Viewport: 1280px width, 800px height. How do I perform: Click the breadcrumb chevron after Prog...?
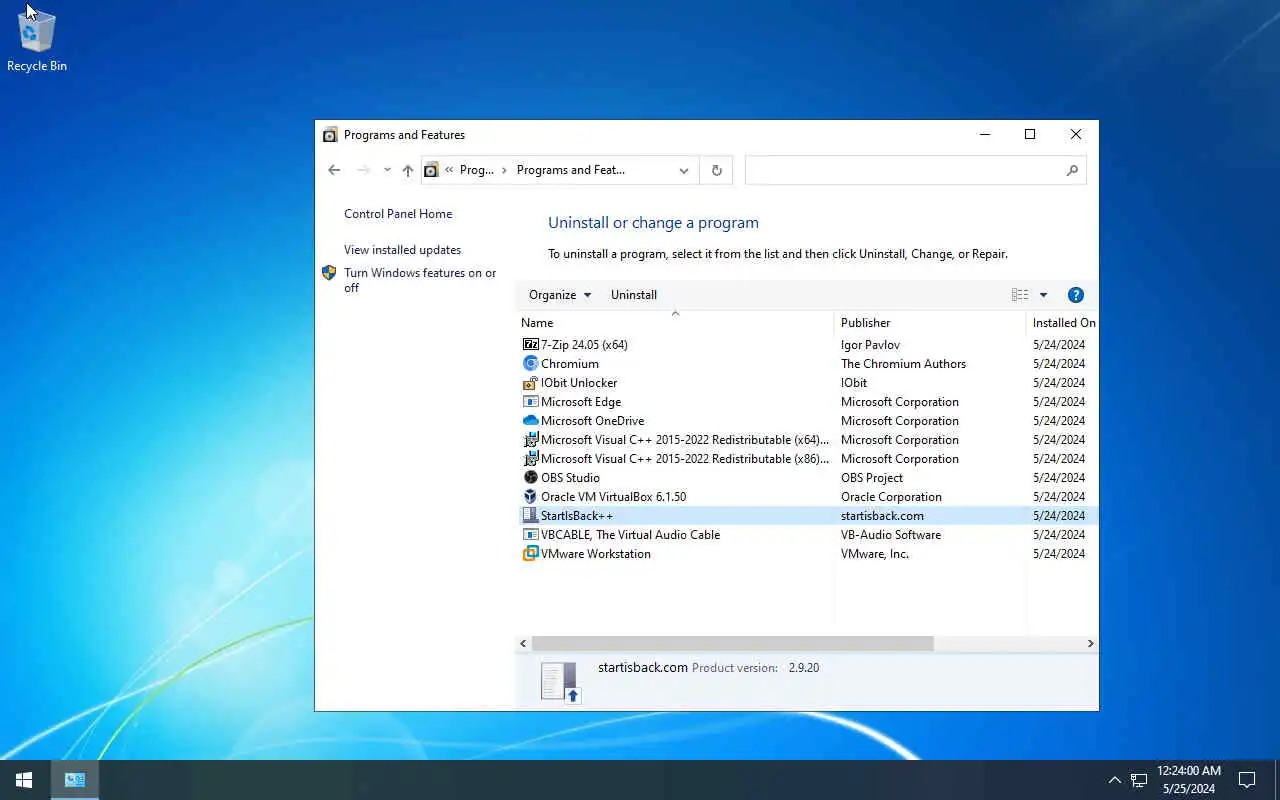(504, 170)
